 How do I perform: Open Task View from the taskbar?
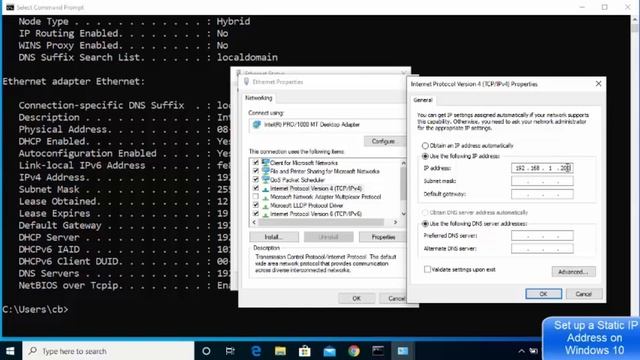coord(230,351)
